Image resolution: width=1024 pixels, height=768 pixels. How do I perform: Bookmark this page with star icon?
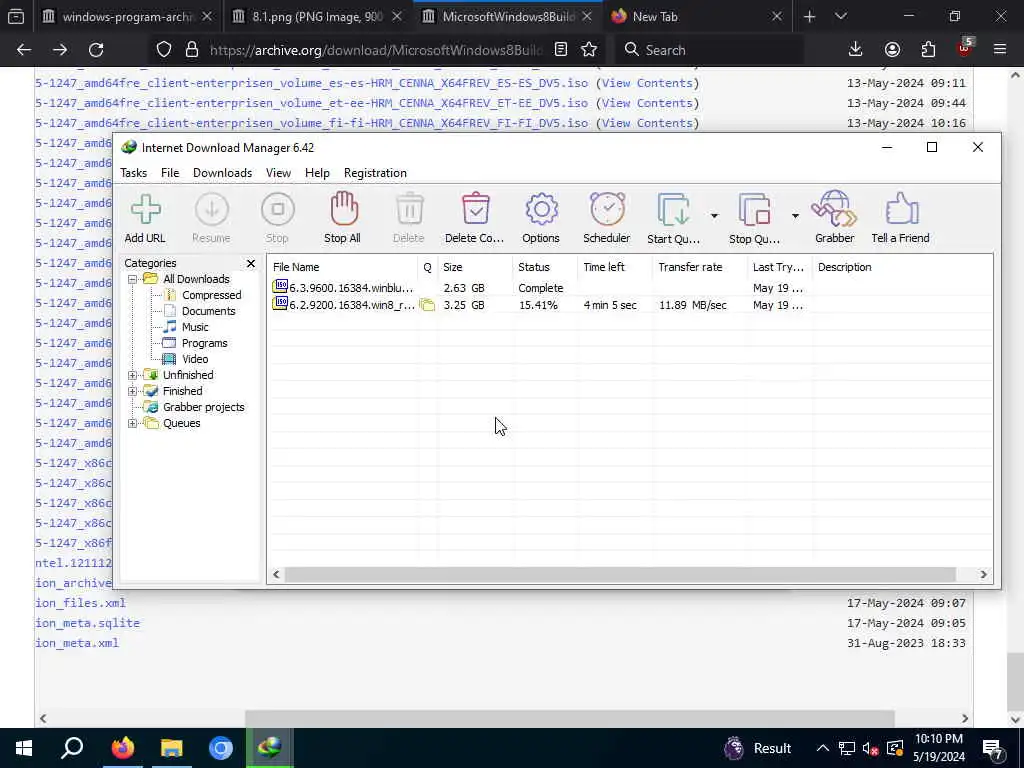(x=589, y=50)
